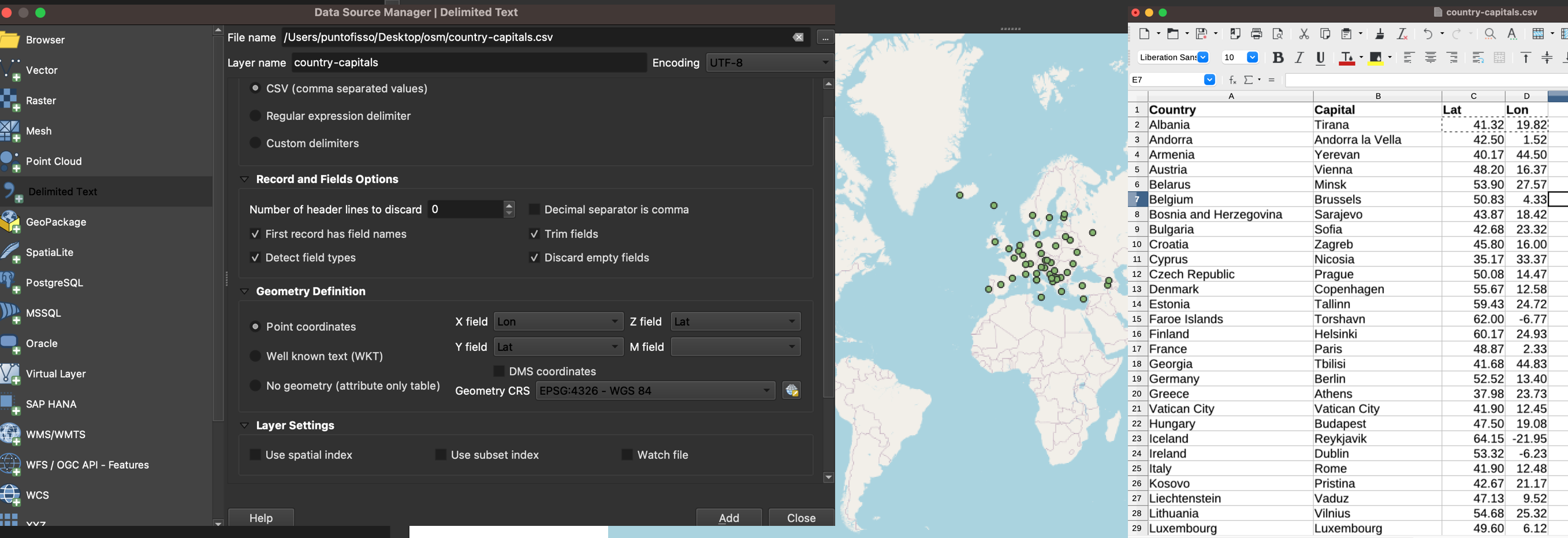
Task: Switch to the PostgreSQL source tab
Action: 55,283
